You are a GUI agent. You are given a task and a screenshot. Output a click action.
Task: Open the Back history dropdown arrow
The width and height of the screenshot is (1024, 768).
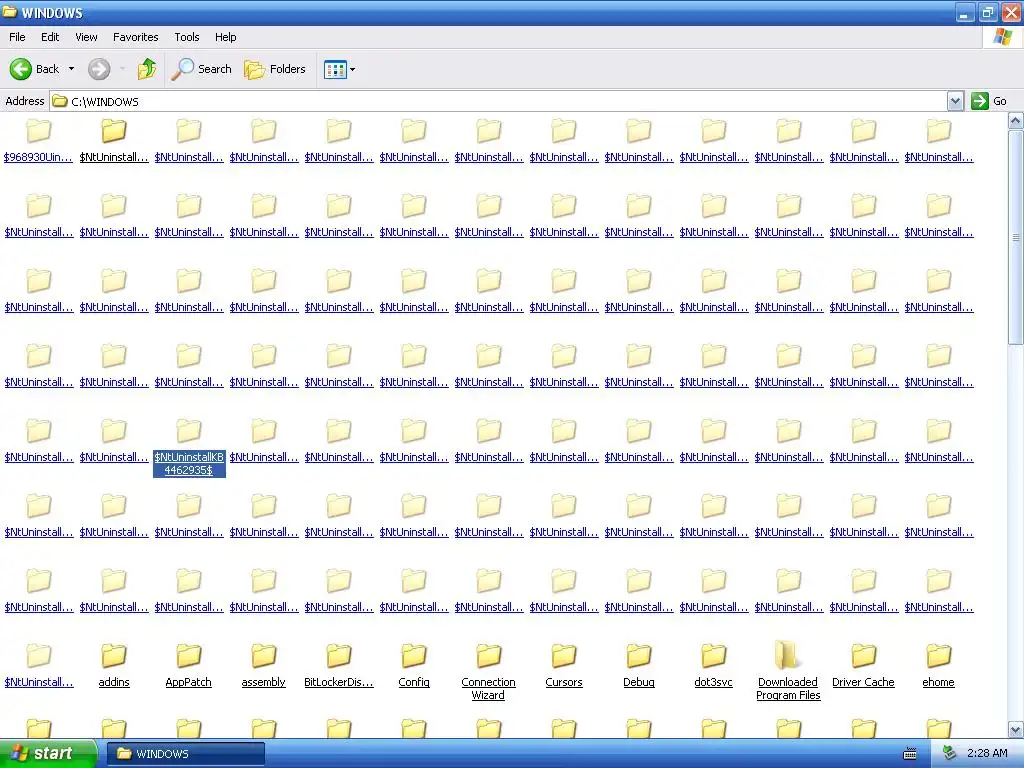(x=71, y=69)
